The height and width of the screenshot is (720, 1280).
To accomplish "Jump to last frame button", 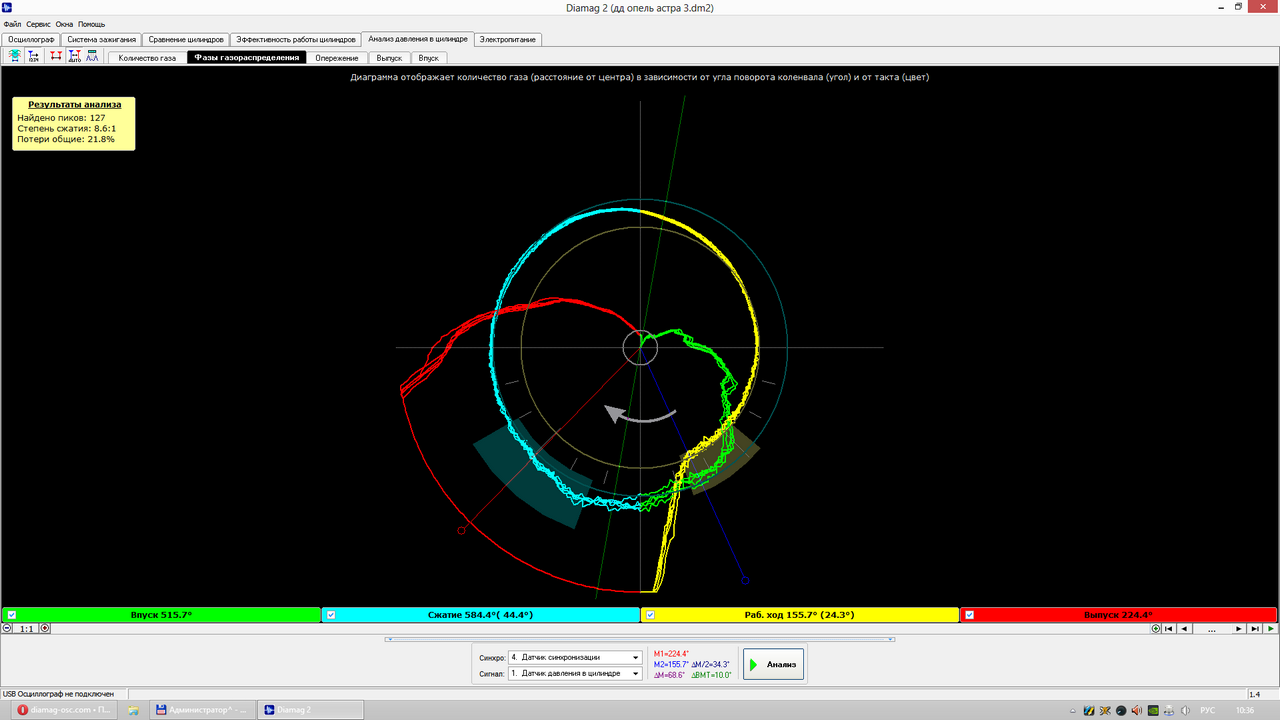I will tap(1255, 629).
